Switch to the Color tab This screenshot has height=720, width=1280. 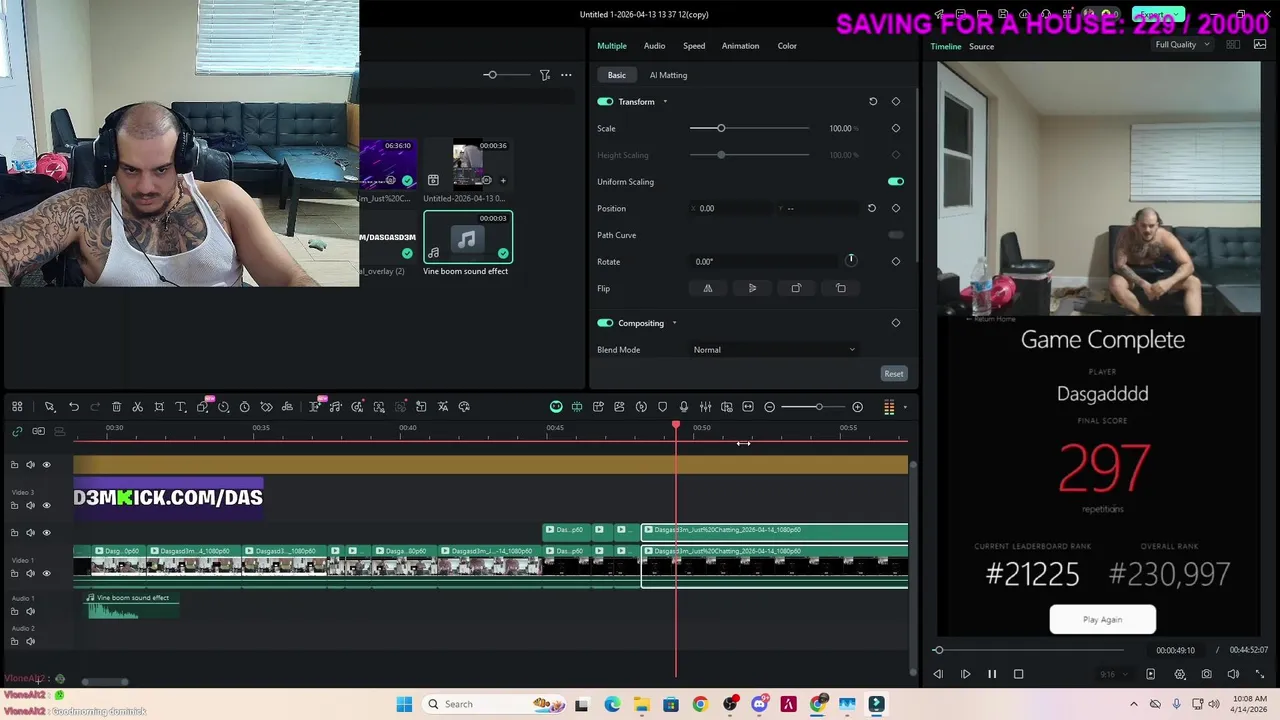pyautogui.click(x=787, y=46)
